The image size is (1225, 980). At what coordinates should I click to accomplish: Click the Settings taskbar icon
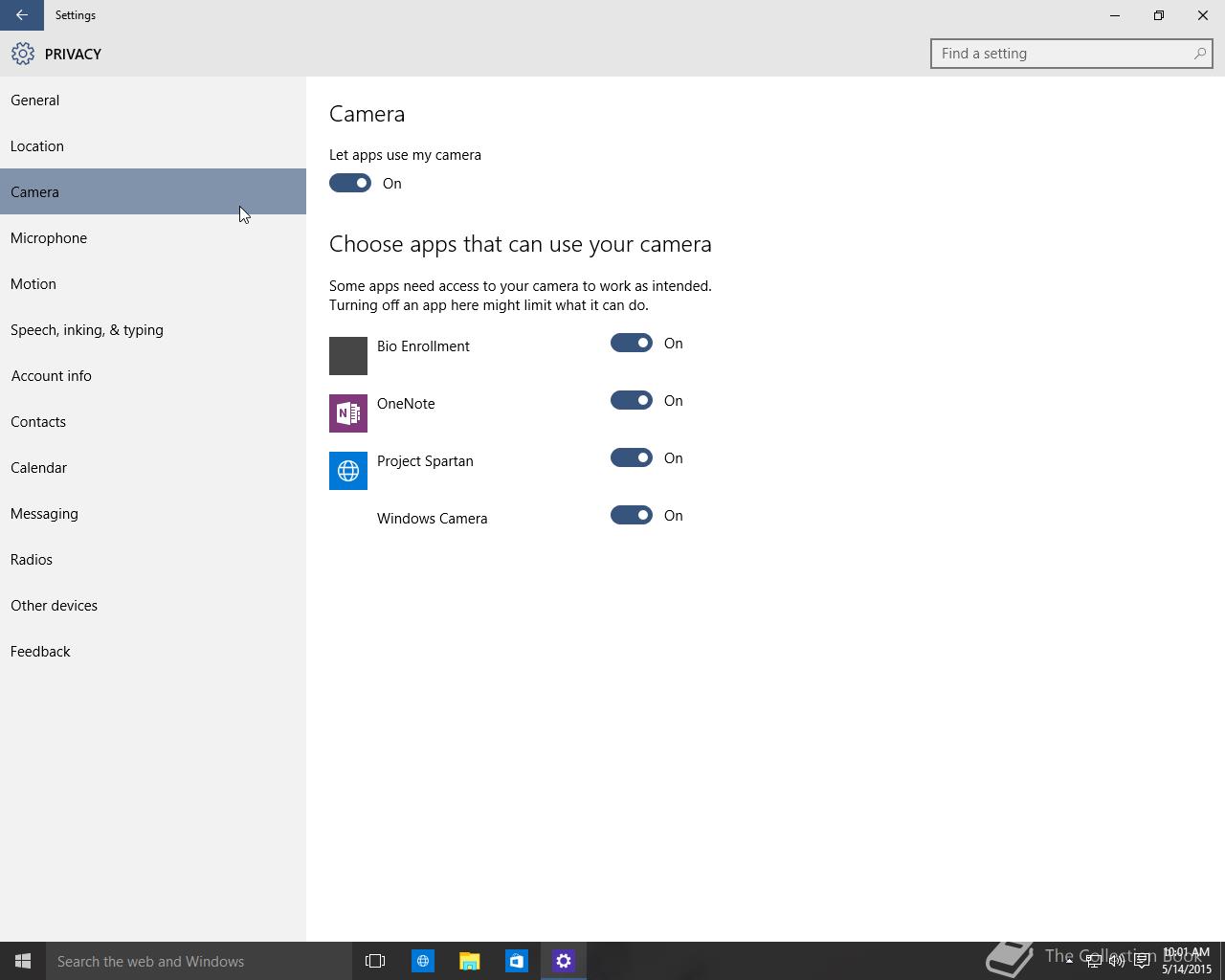pos(563,961)
